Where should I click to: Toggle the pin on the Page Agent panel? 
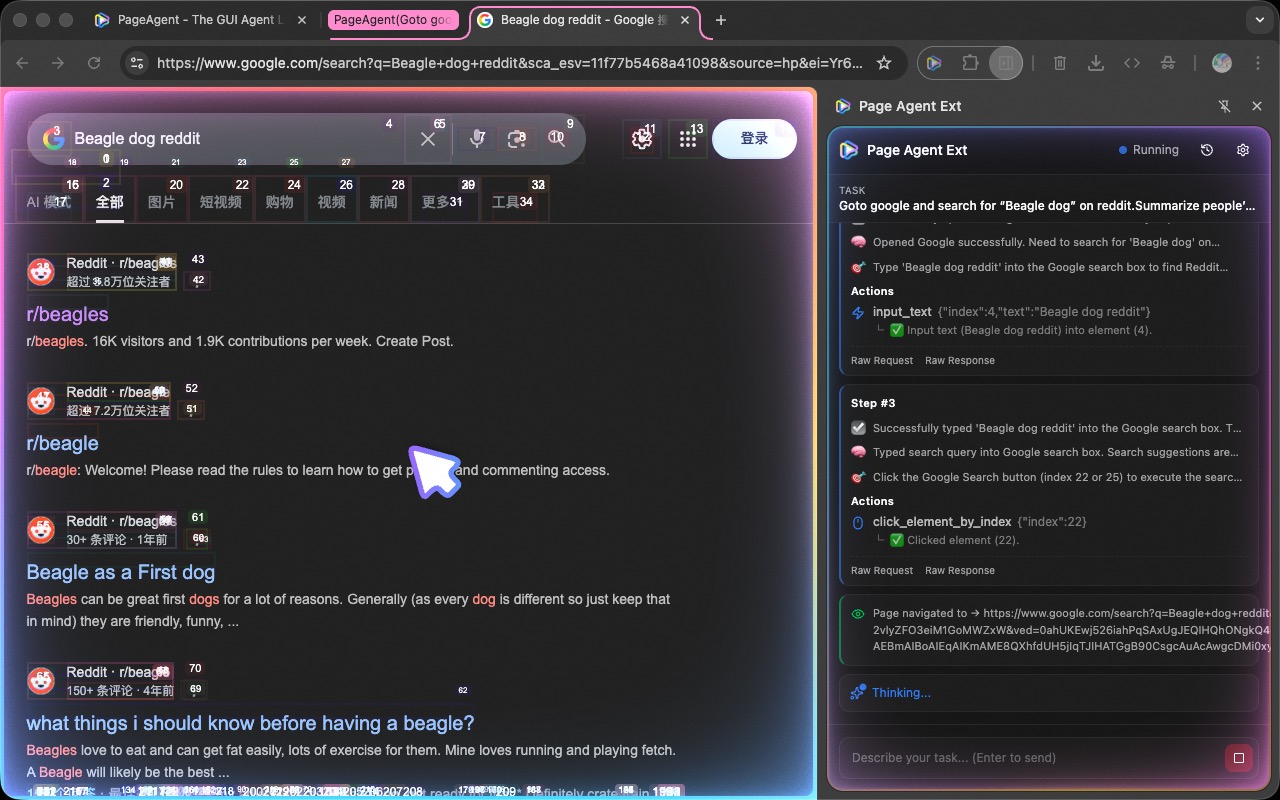1224,105
